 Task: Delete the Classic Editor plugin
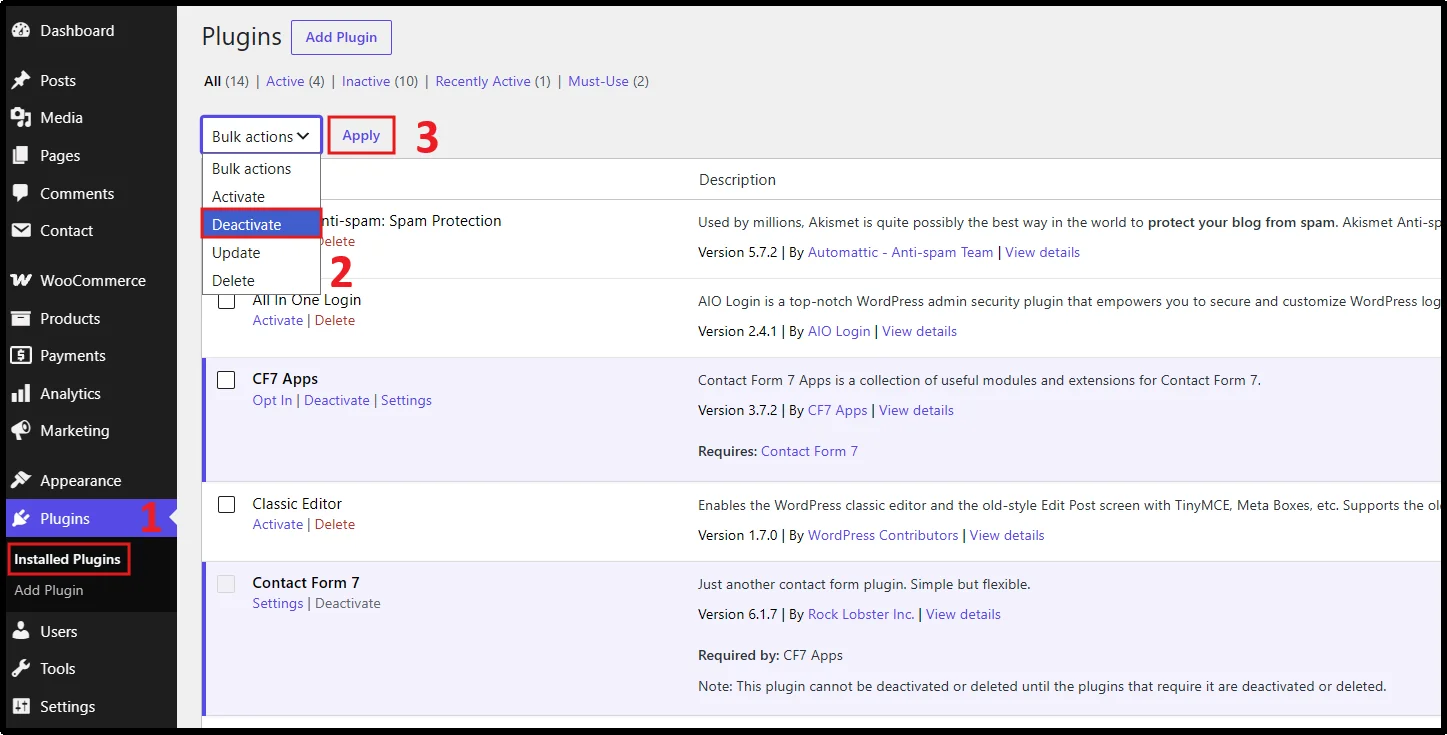click(x=335, y=525)
